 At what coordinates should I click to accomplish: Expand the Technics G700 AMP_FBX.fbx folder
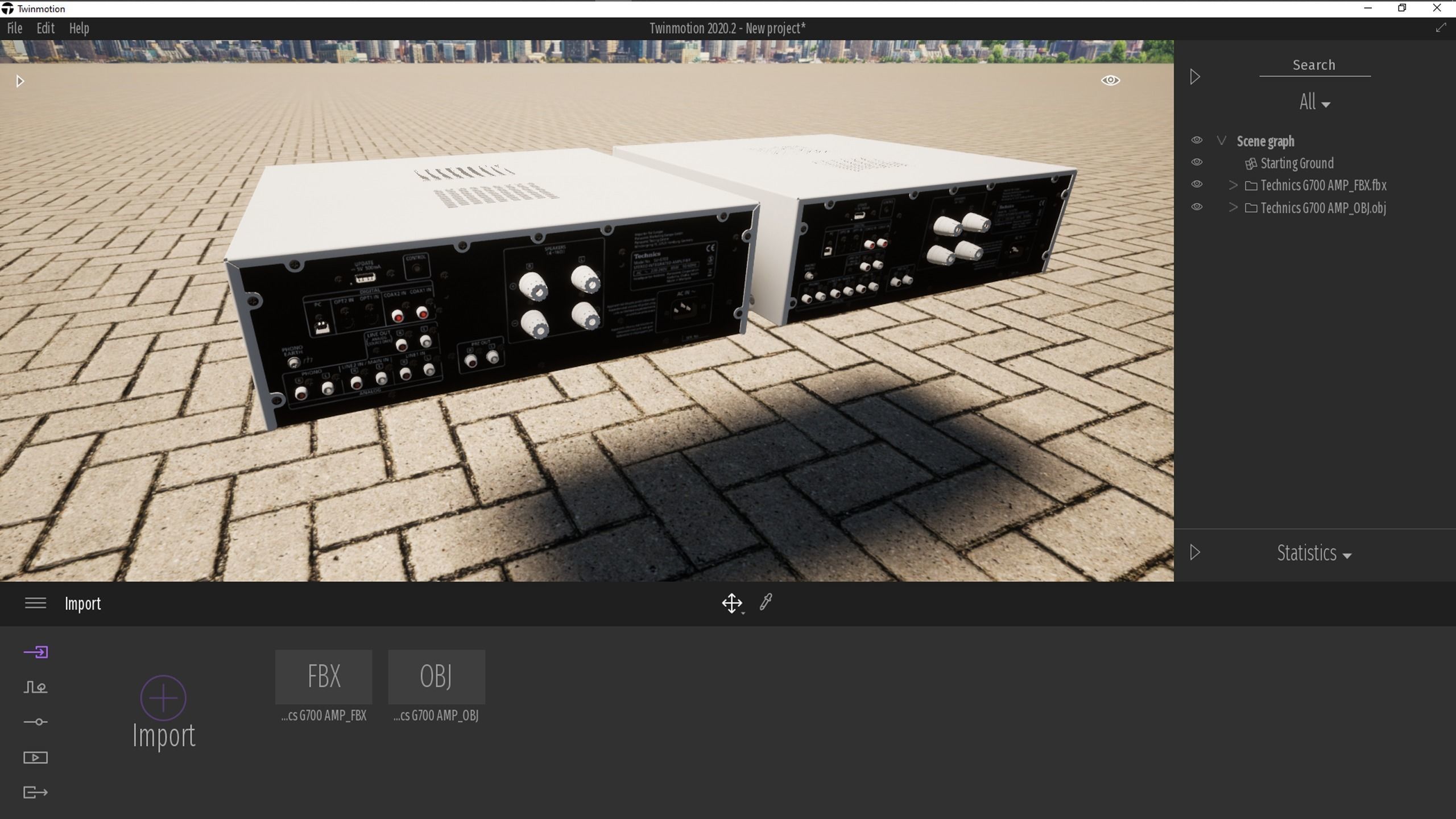[x=1233, y=185]
